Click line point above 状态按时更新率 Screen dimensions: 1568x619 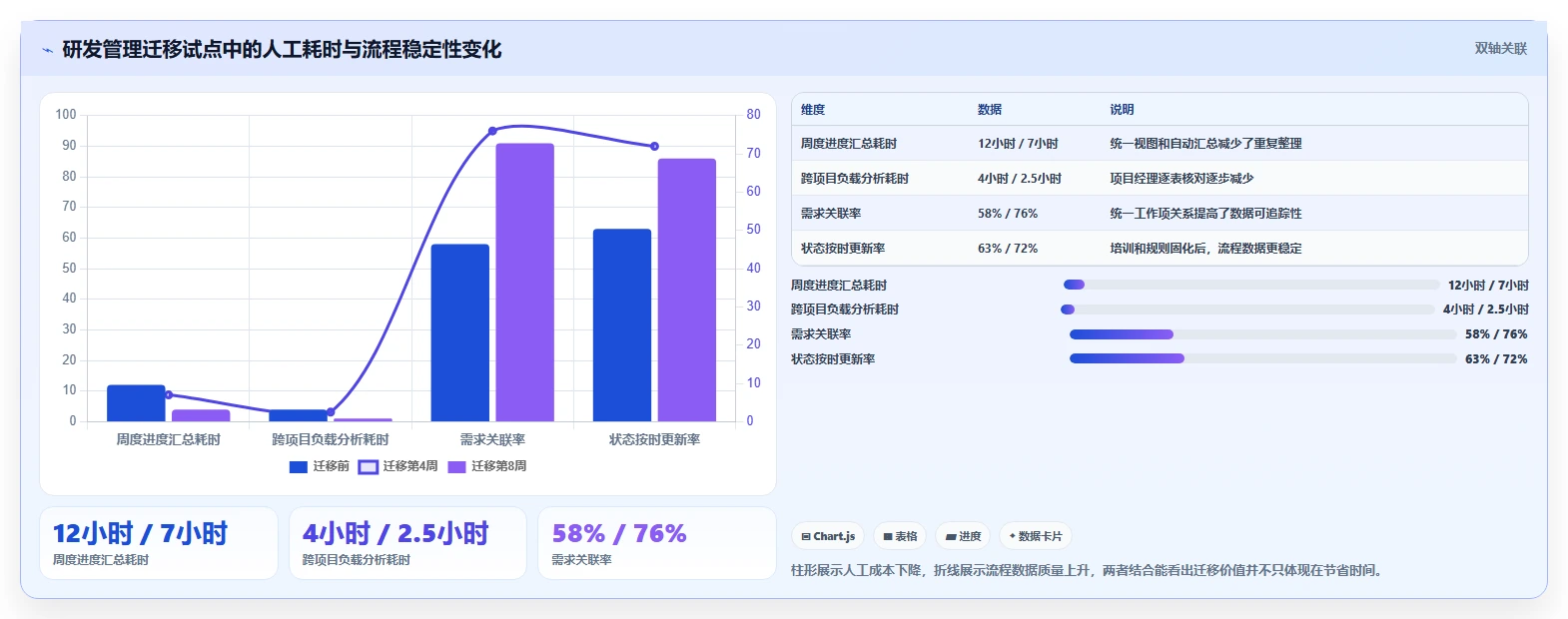[x=655, y=147]
